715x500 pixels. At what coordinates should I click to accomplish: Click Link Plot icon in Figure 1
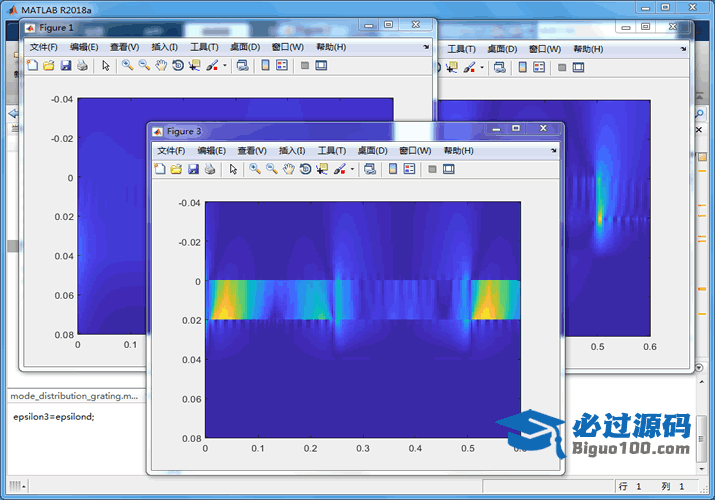[x=242, y=66]
